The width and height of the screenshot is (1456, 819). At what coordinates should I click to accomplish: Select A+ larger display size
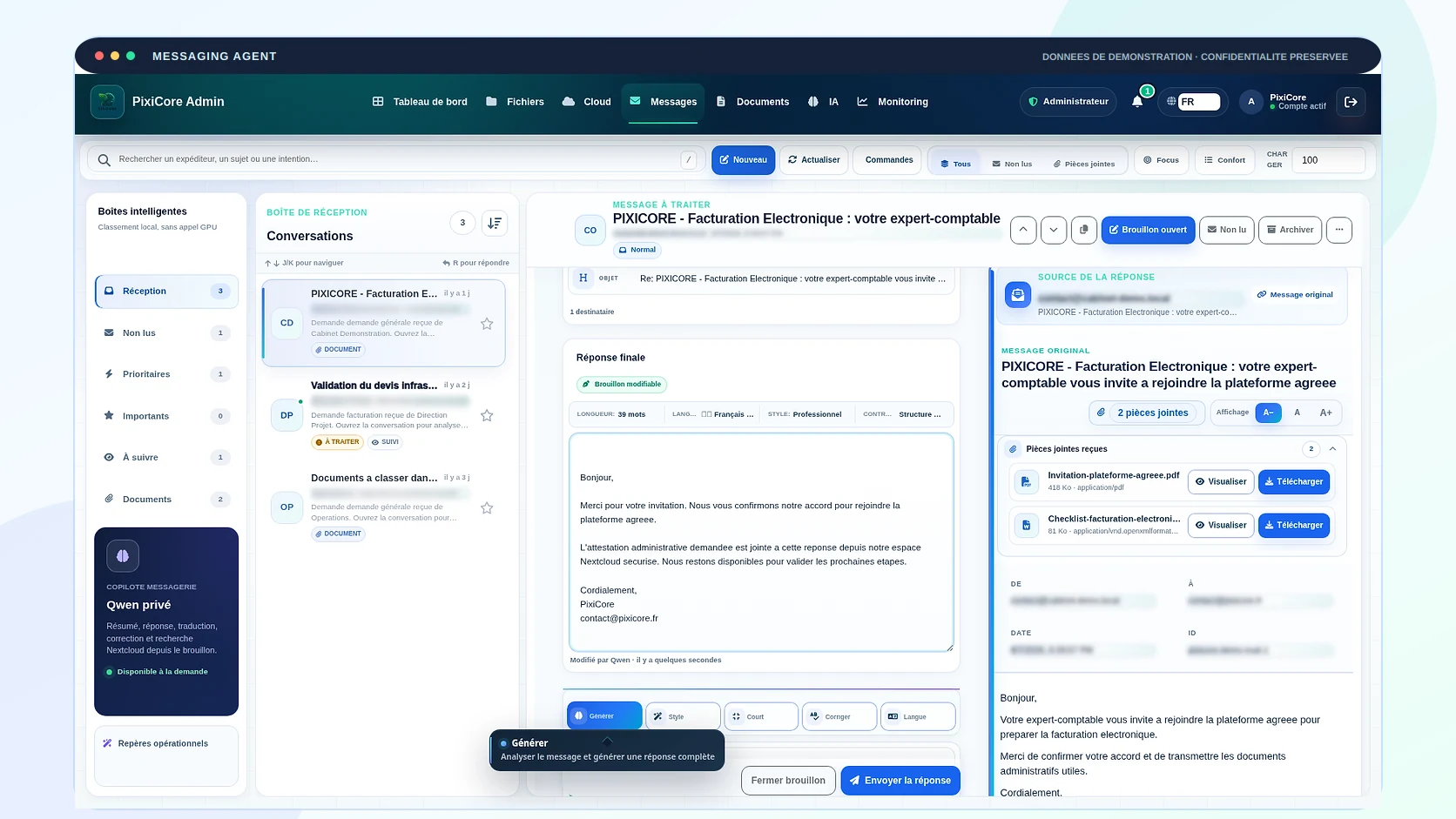tap(1326, 413)
